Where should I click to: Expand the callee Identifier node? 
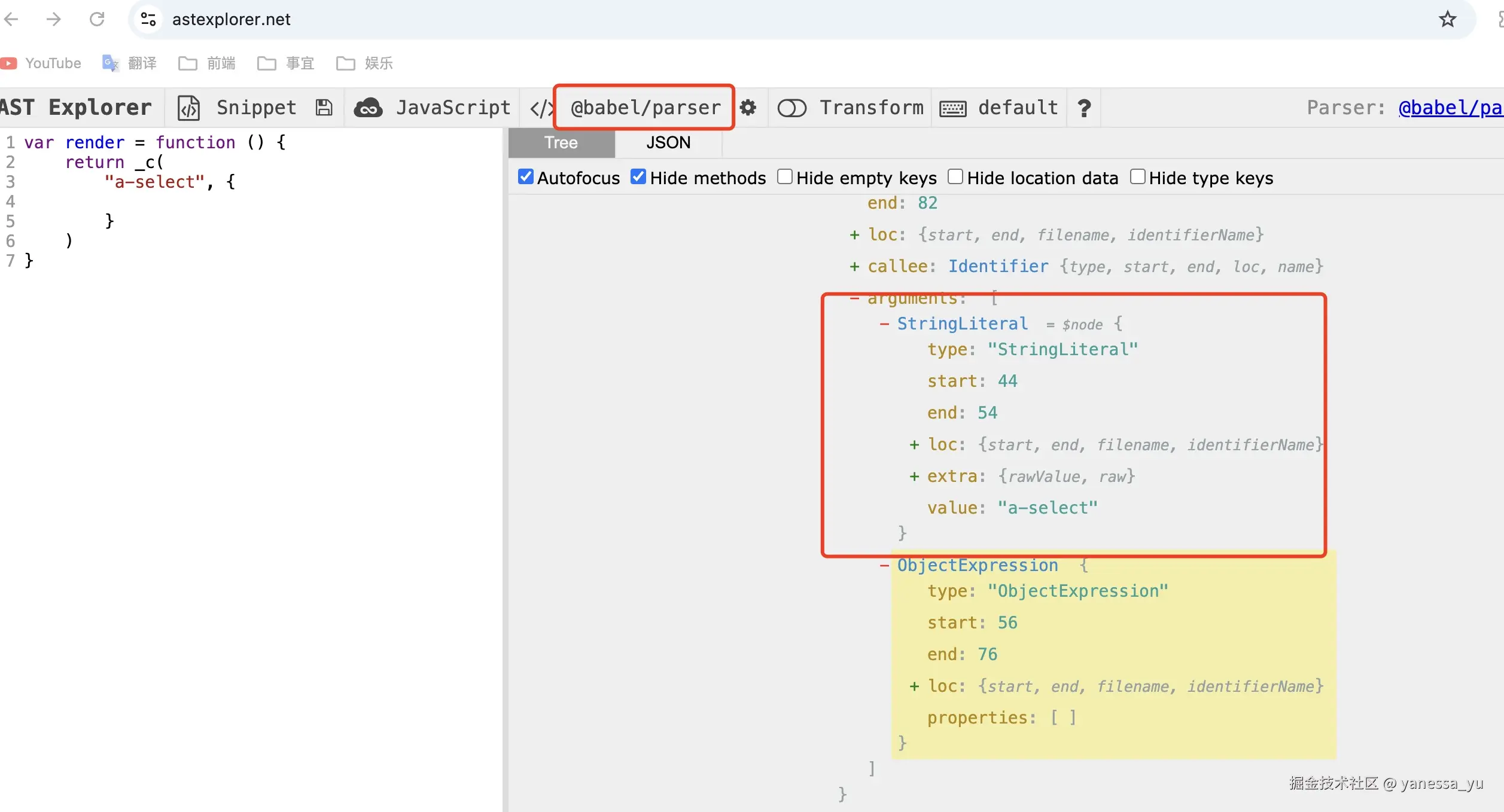(x=854, y=267)
